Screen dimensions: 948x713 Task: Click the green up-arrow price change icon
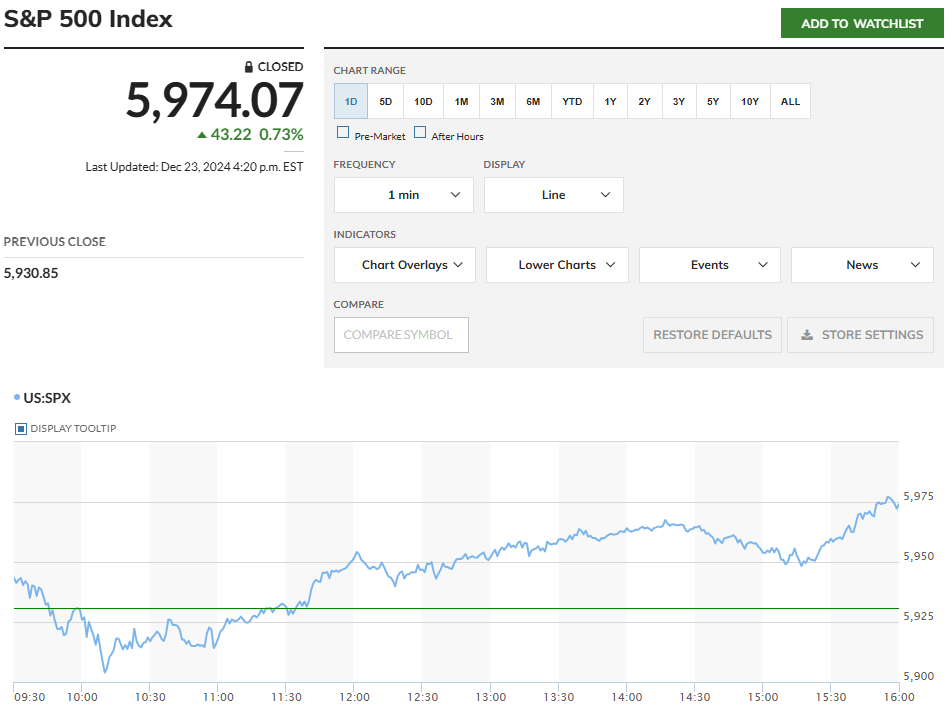click(202, 134)
